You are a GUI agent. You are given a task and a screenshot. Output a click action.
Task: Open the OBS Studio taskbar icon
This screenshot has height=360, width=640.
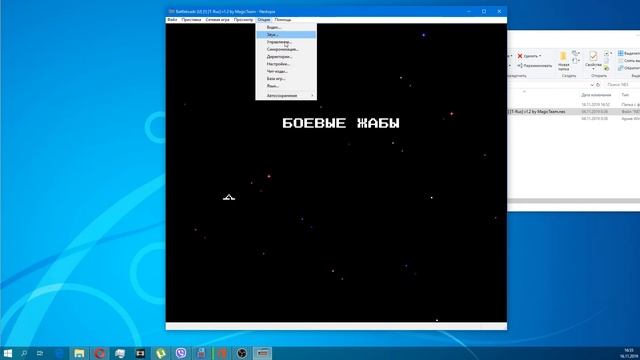(242, 353)
